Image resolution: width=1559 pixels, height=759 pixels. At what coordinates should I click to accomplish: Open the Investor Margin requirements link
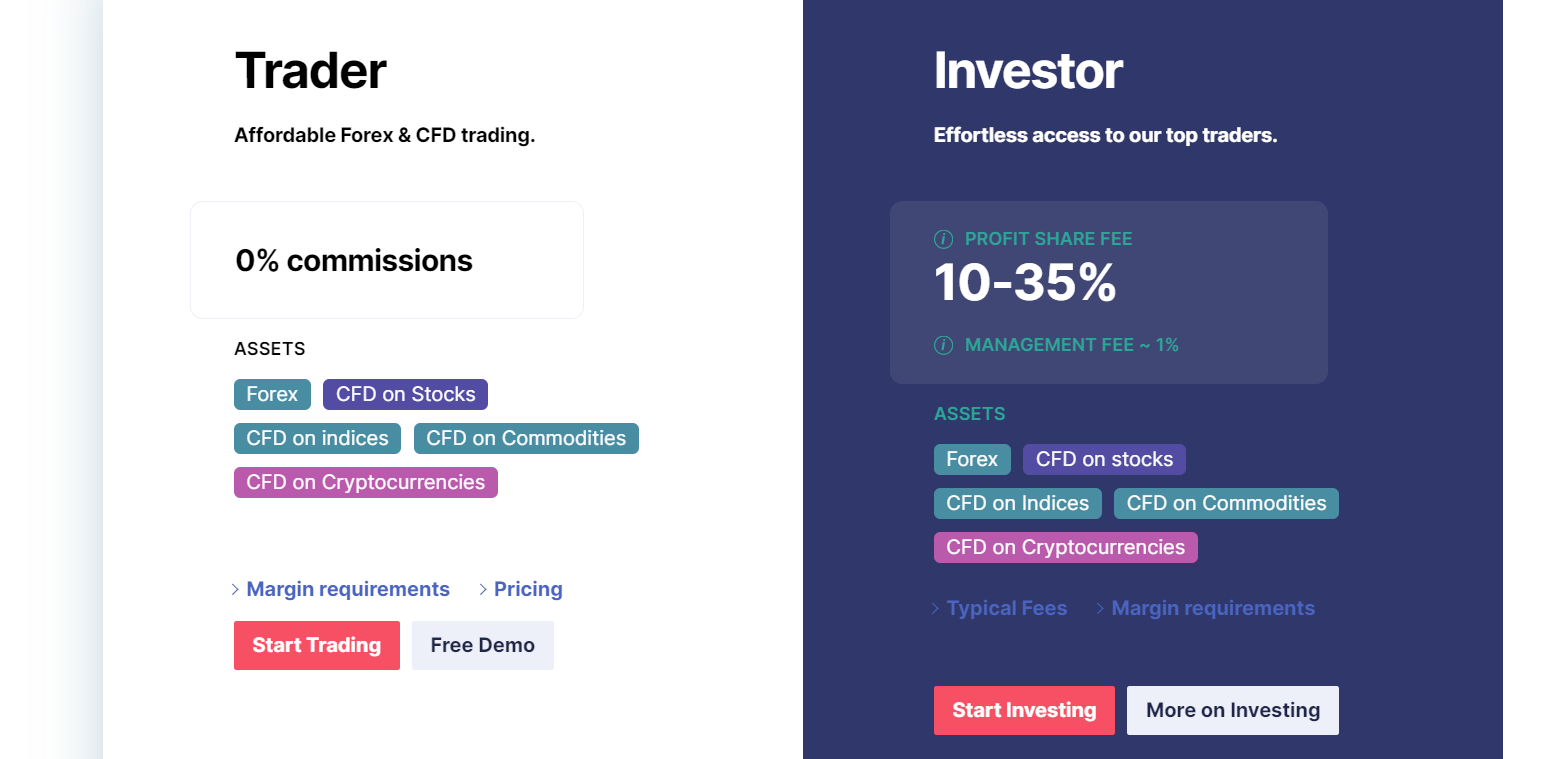(1212, 608)
